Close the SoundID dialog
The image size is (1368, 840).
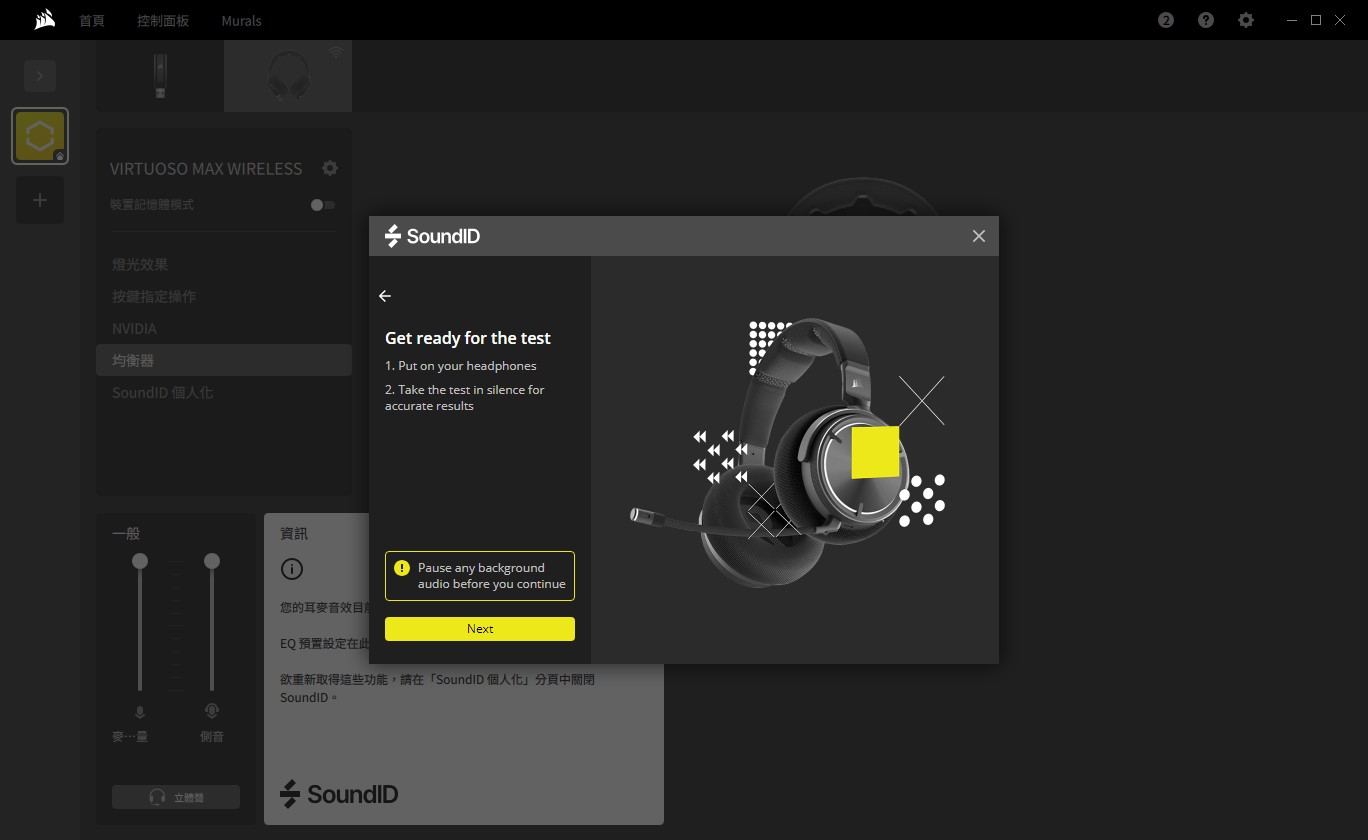979,236
